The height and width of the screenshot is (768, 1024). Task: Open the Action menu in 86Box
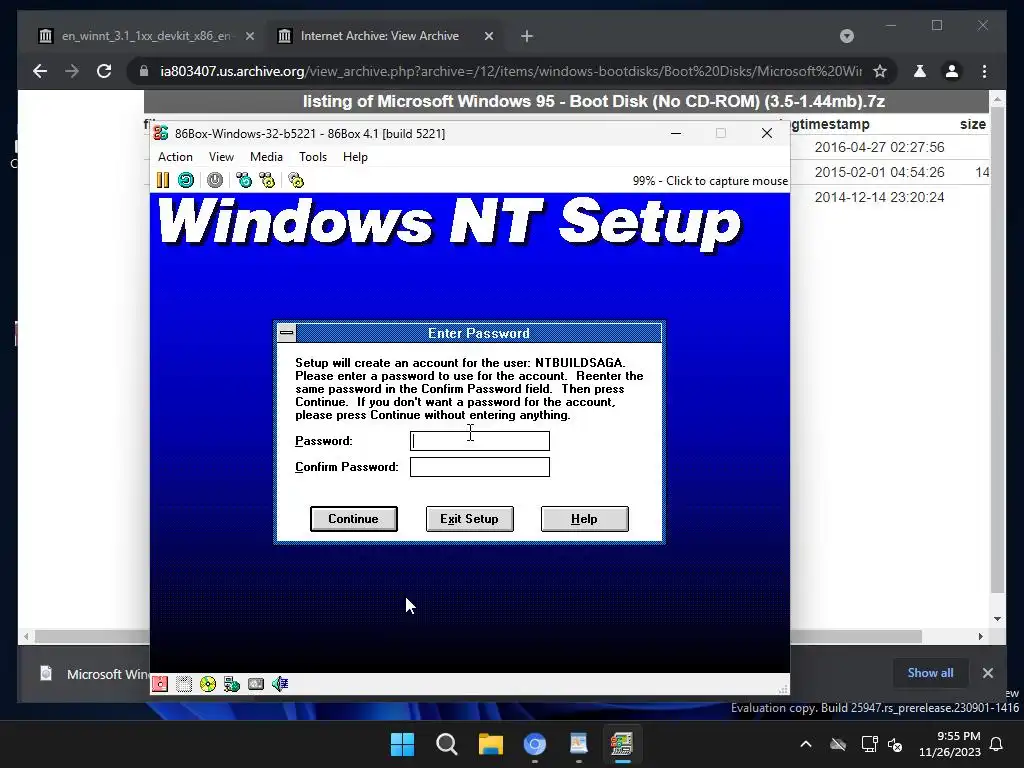pyautogui.click(x=175, y=157)
